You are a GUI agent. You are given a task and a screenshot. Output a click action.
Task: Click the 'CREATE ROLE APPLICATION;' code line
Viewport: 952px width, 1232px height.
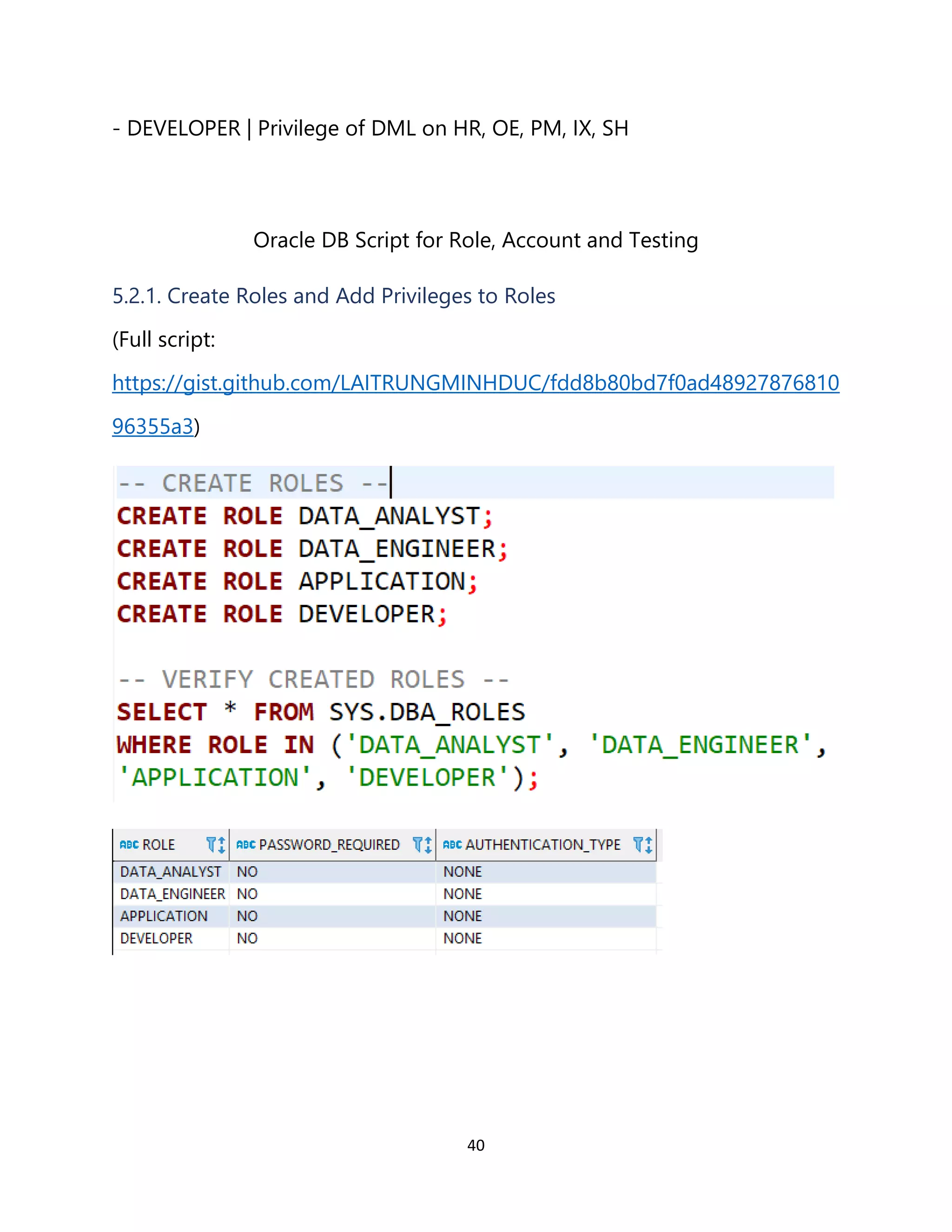point(297,582)
